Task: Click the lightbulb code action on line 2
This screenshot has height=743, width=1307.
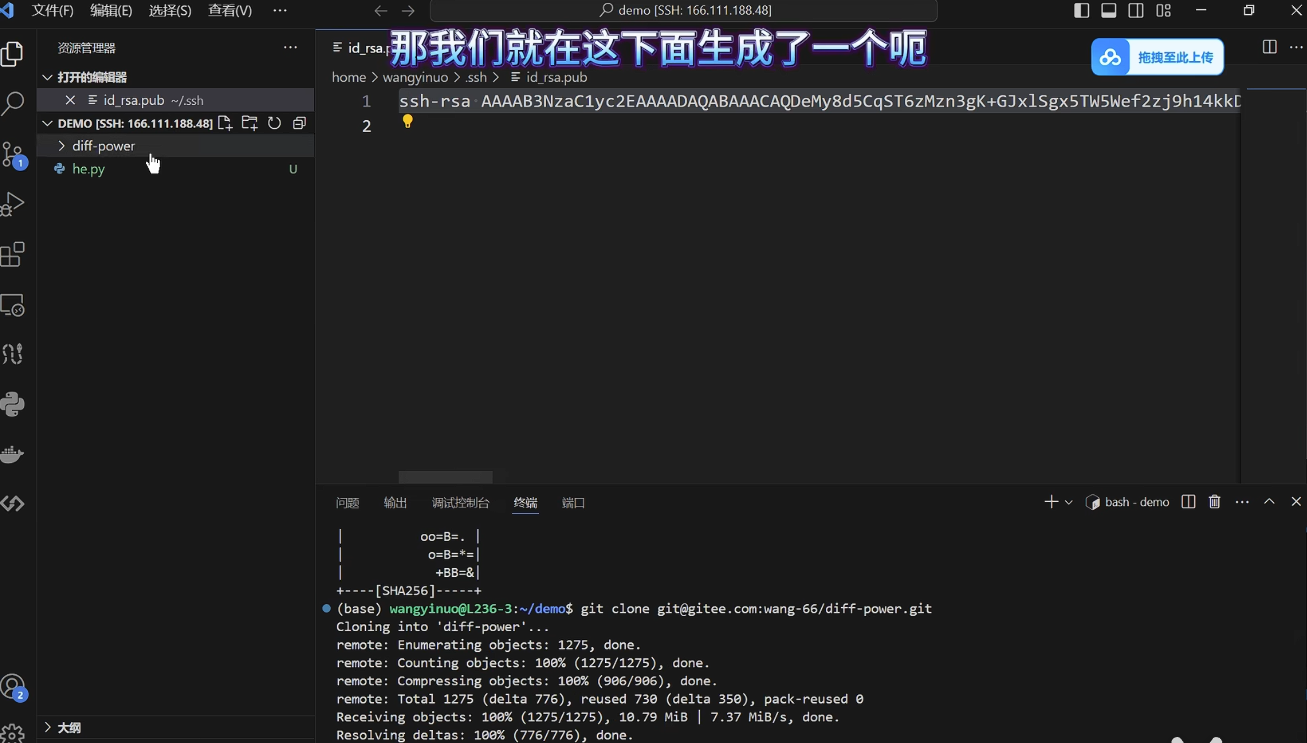Action: (407, 121)
